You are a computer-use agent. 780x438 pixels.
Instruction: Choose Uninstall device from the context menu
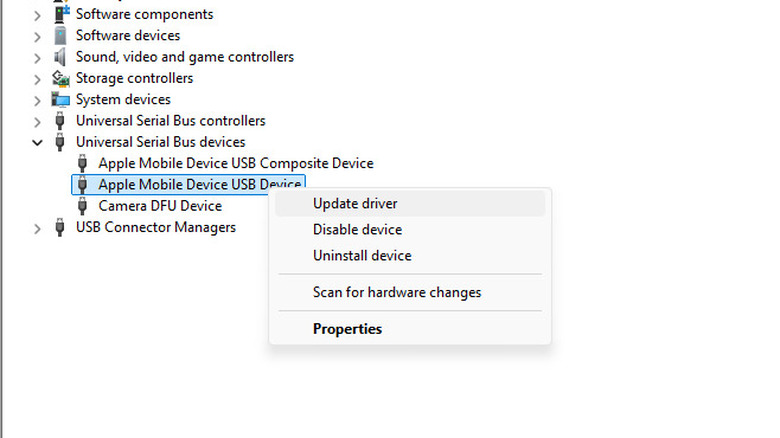pyautogui.click(x=362, y=256)
